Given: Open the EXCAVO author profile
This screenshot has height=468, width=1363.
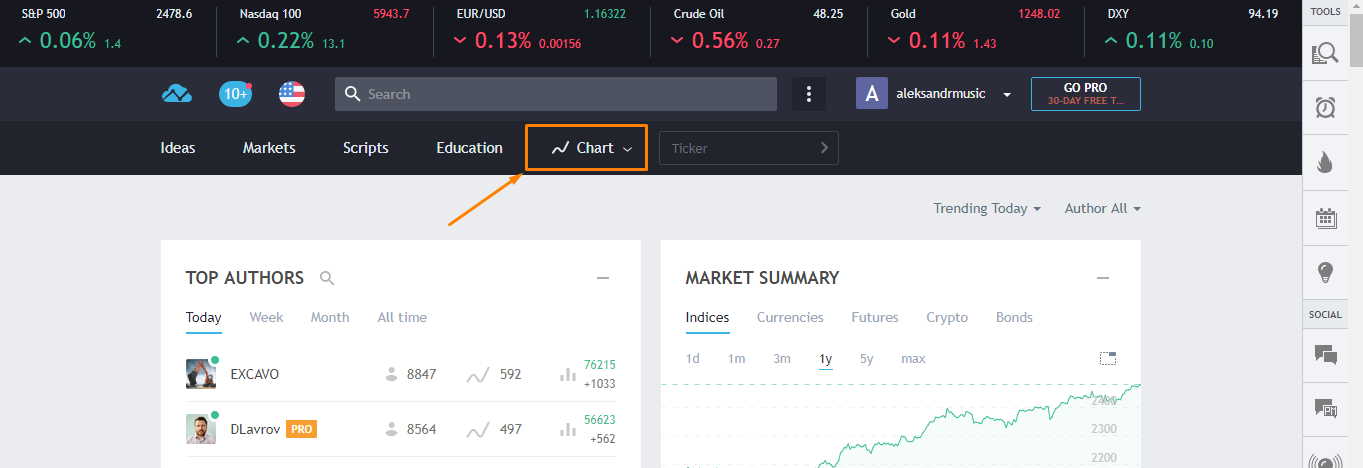Looking at the screenshot, I should click(x=254, y=374).
